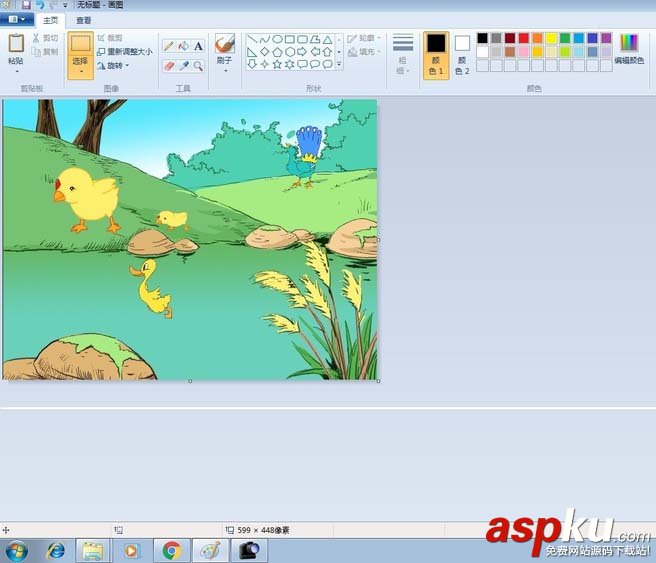Open the 轮廓 outline dropdown
This screenshot has height=563, width=656.
click(x=364, y=38)
